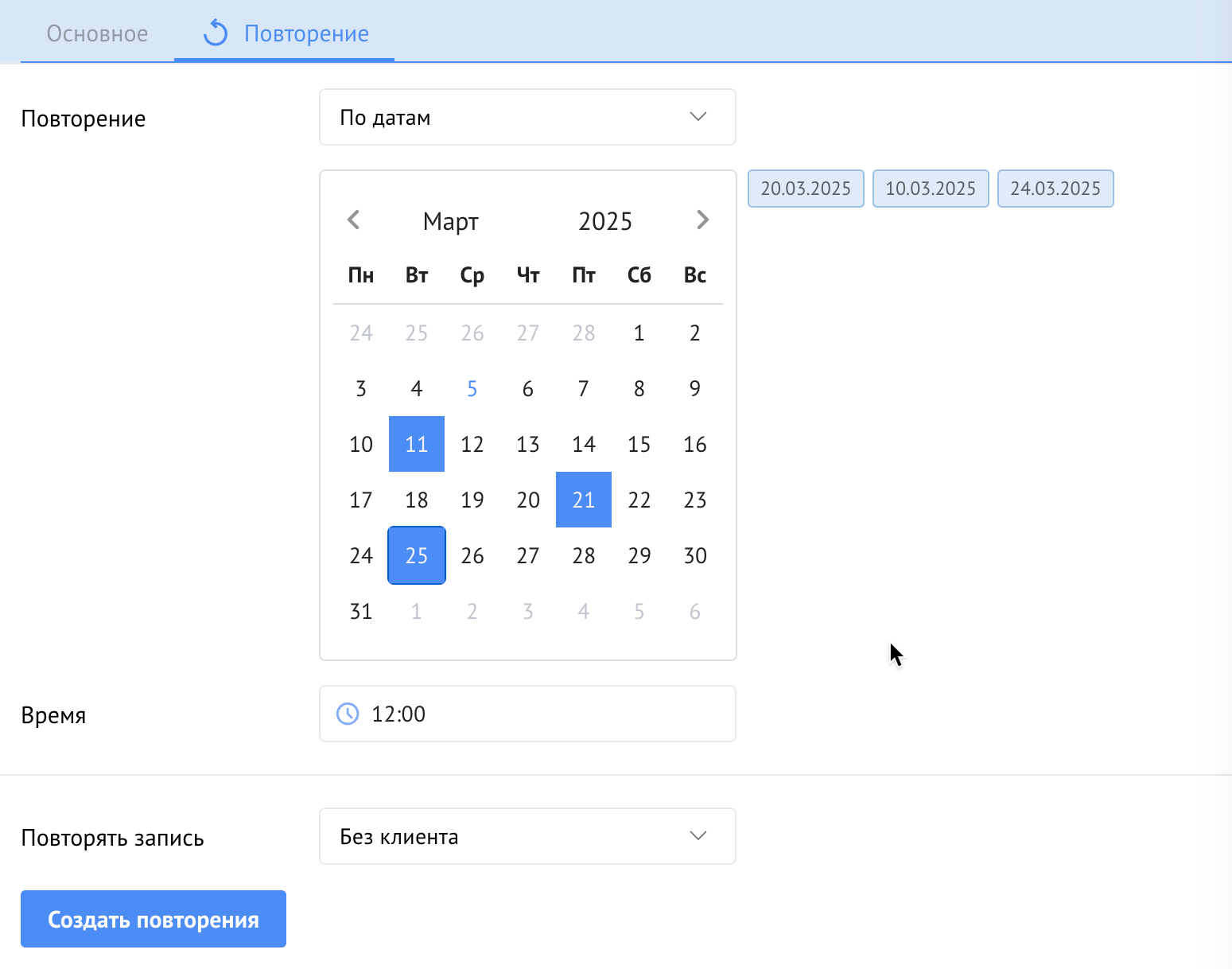Image resolution: width=1232 pixels, height=969 pixels.
Task: Select today's date 5 in March
Action: click(x=472, y=388)
